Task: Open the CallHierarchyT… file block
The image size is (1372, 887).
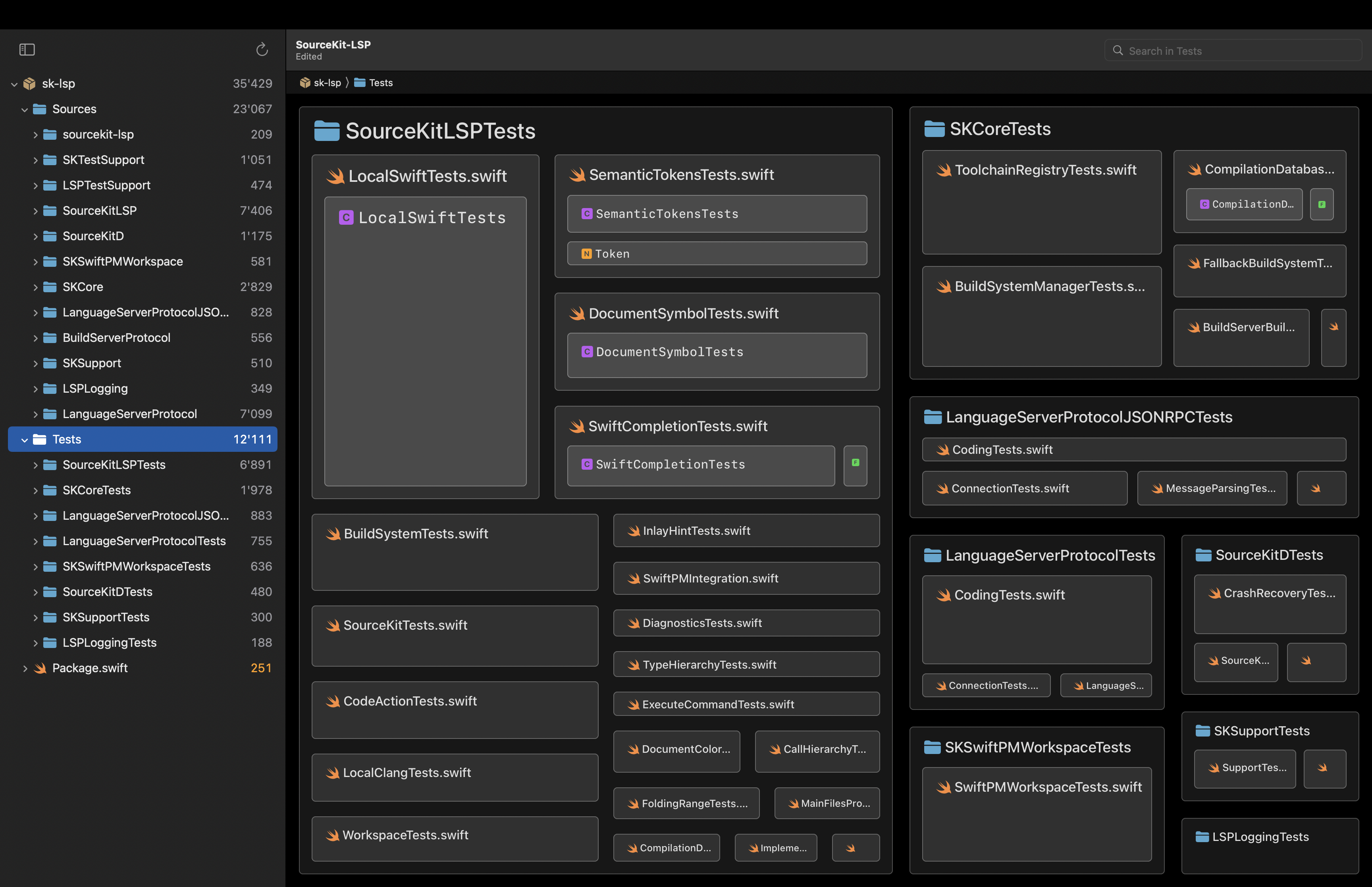Action: click(x=817, y=752)
